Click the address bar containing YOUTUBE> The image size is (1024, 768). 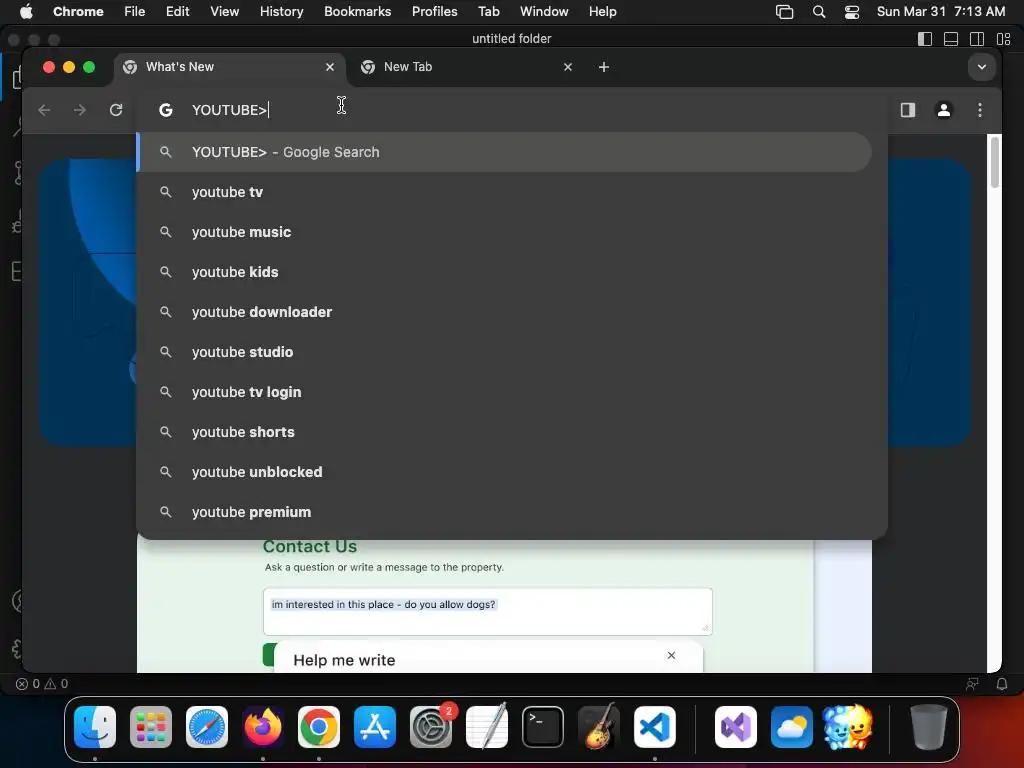click(513, 110)
